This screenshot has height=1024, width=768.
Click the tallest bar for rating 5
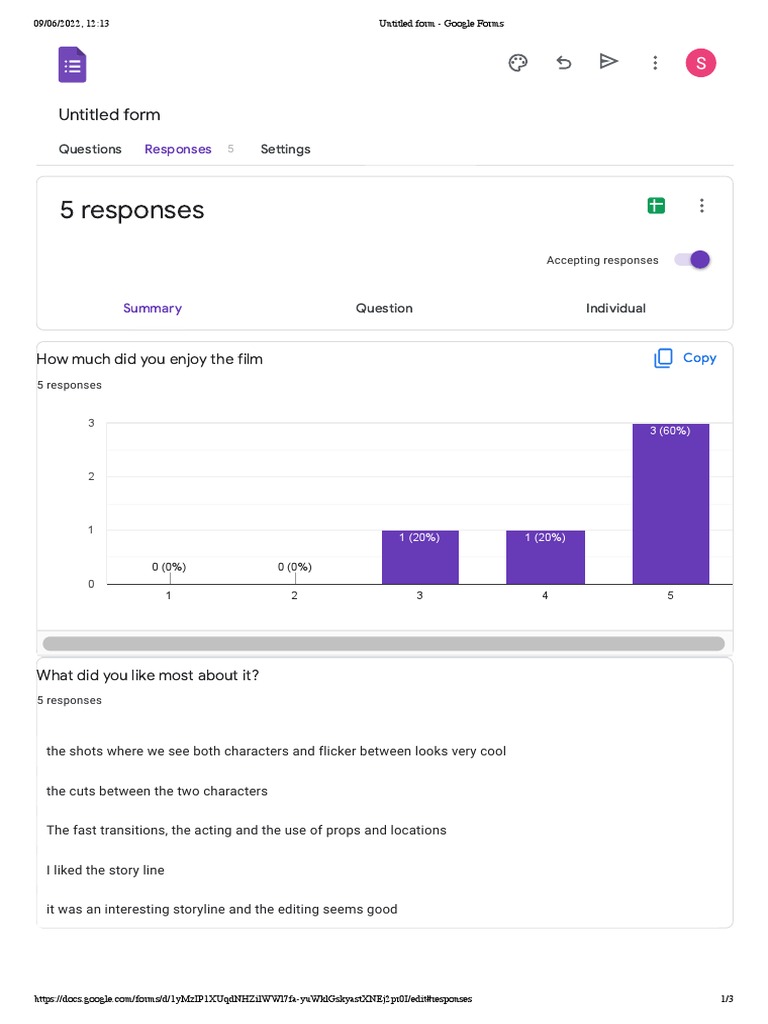point(671,504)
